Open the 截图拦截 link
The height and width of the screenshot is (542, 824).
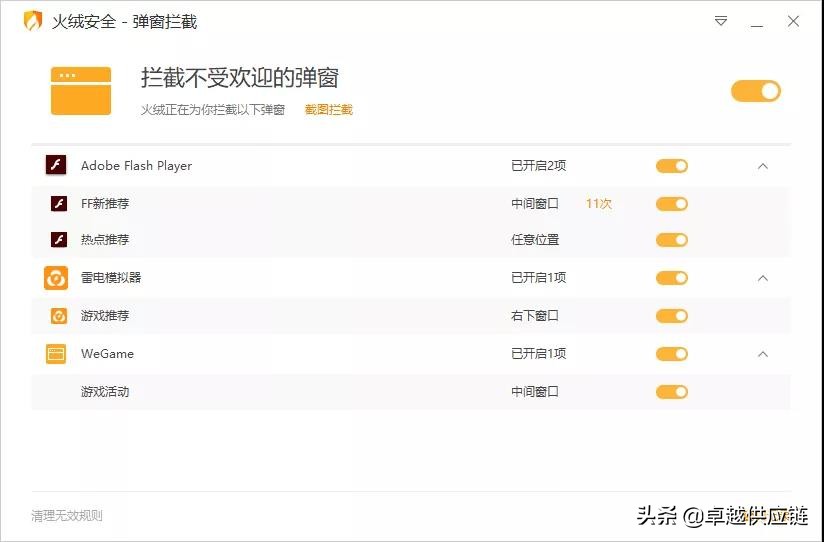(328, 110)
